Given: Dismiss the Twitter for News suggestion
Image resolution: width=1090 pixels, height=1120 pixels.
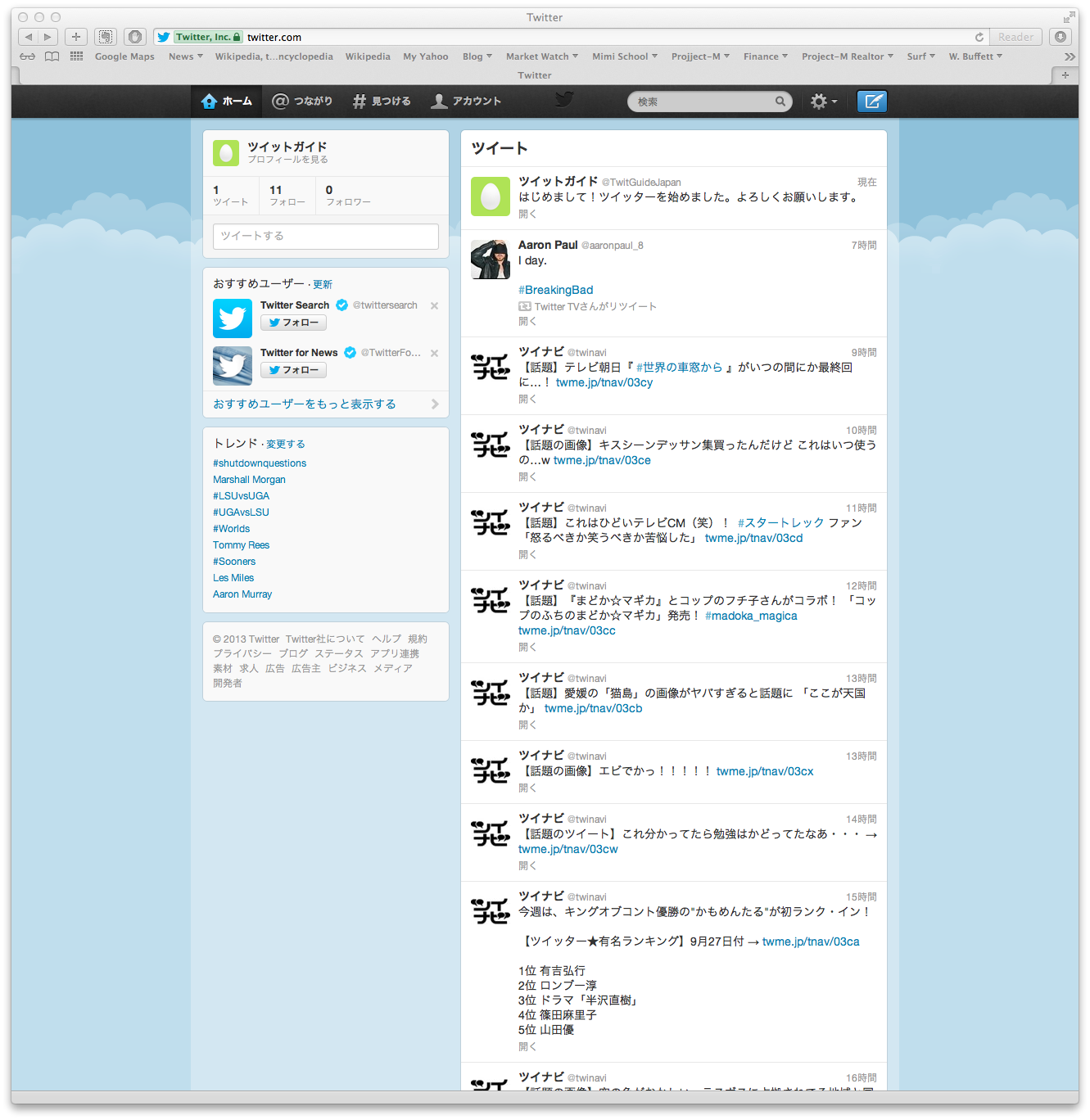Looking at the screenshot, I should point(434,353).
